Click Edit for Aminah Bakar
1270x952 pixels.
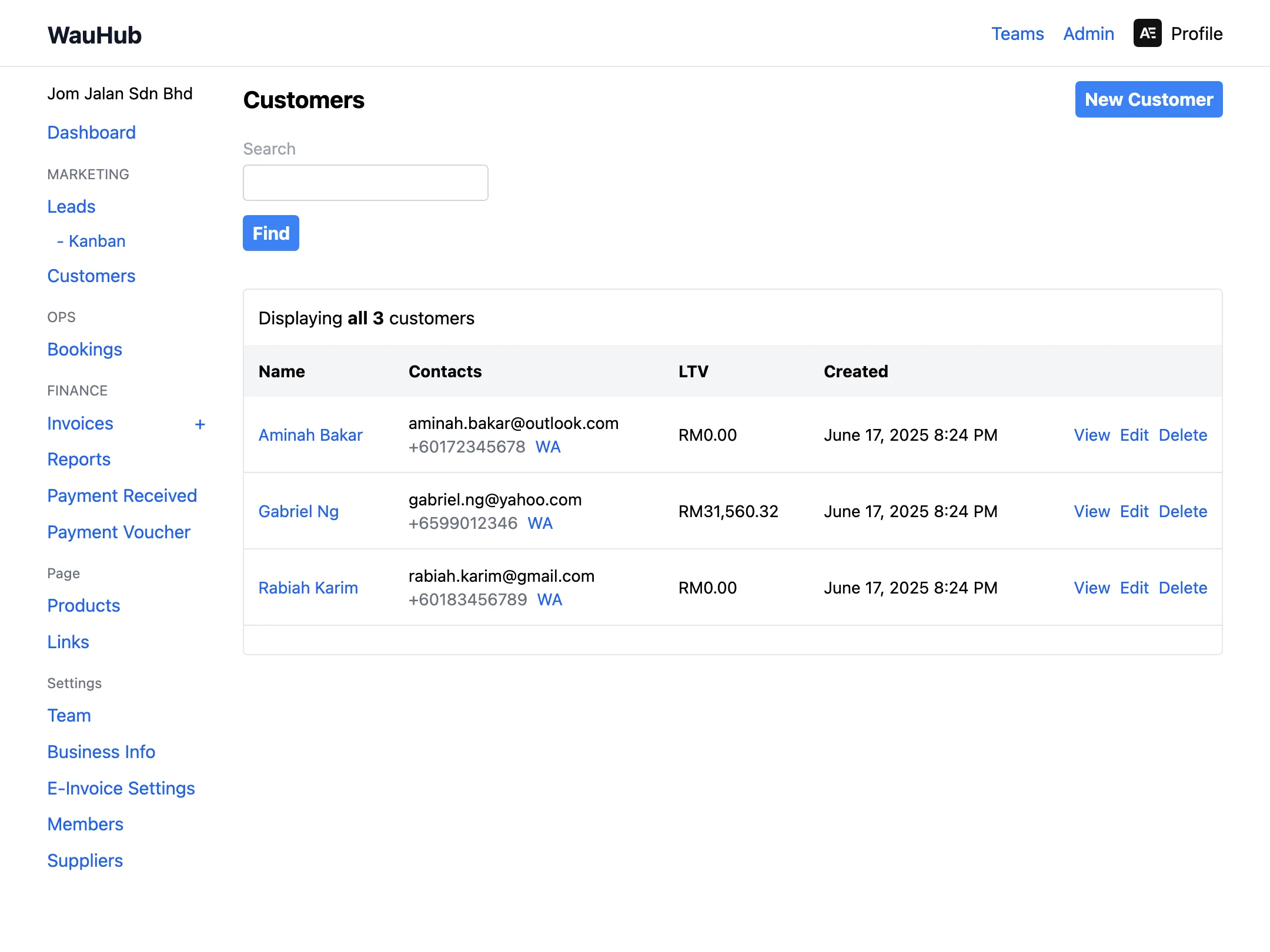tap(1134, 435)
